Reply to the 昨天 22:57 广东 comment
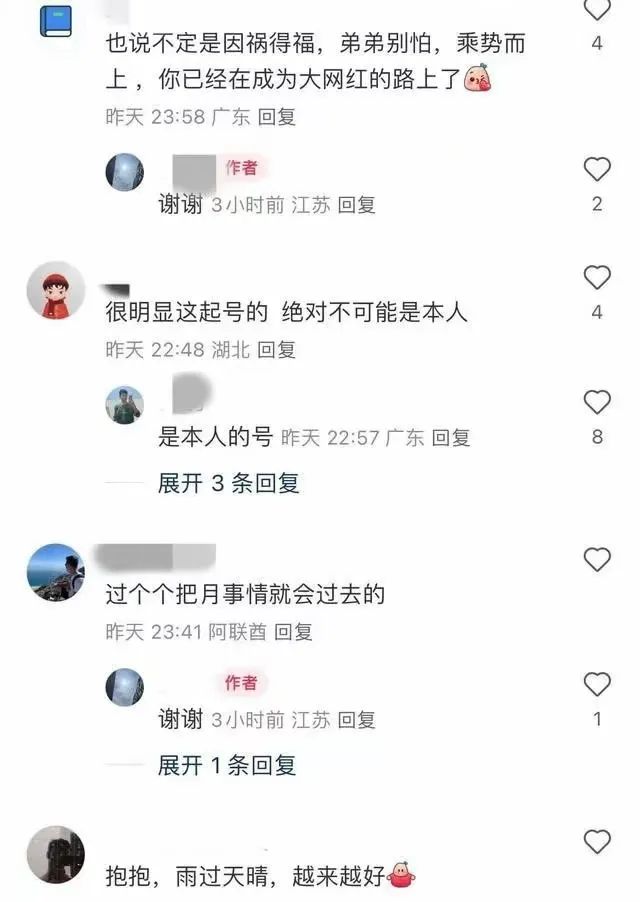The image size is (640, 902). (x=451, y=438)
